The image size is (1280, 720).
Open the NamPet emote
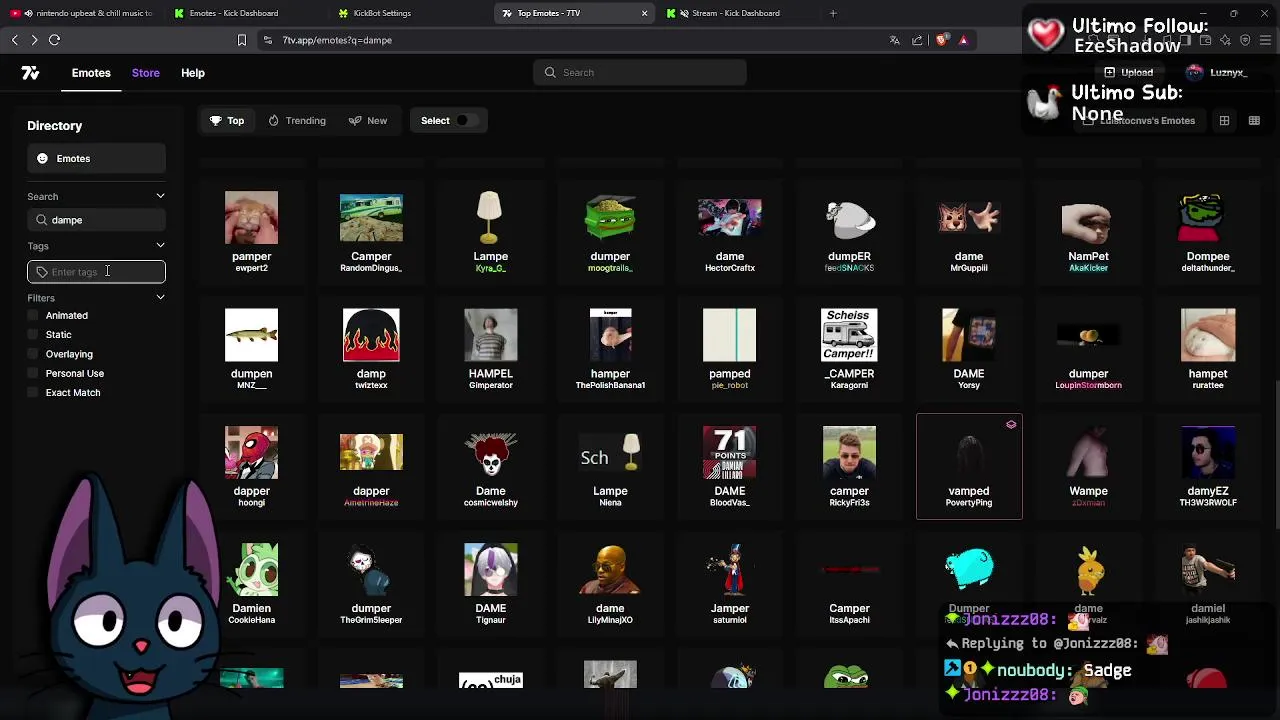point(1088,231)
